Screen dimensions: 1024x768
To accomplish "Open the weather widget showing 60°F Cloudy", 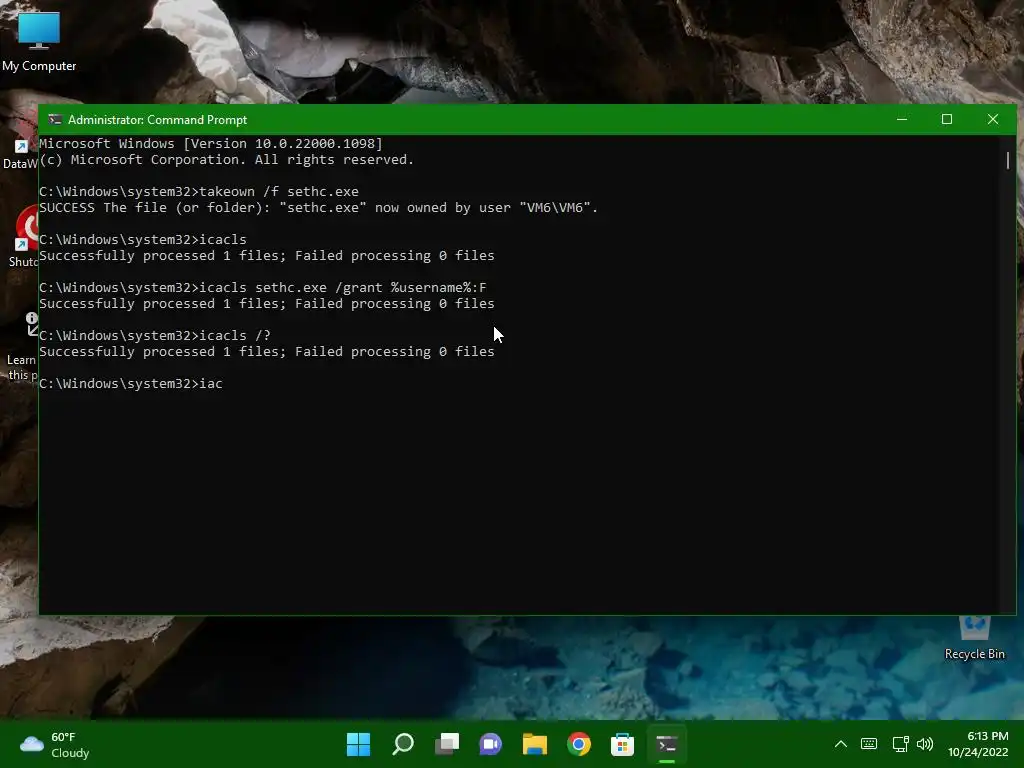I will pyautogui.click(x=55, y=744).
